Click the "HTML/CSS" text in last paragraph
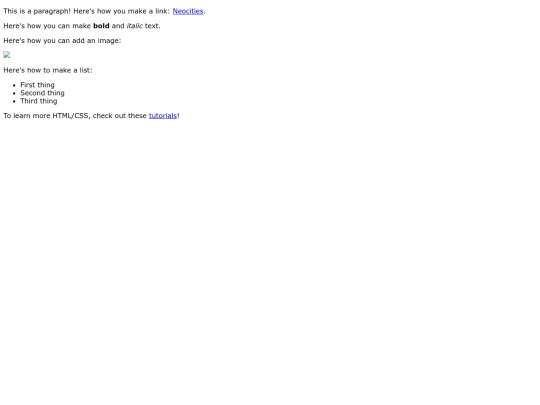The image size is (540, 405). coord(72,116)
